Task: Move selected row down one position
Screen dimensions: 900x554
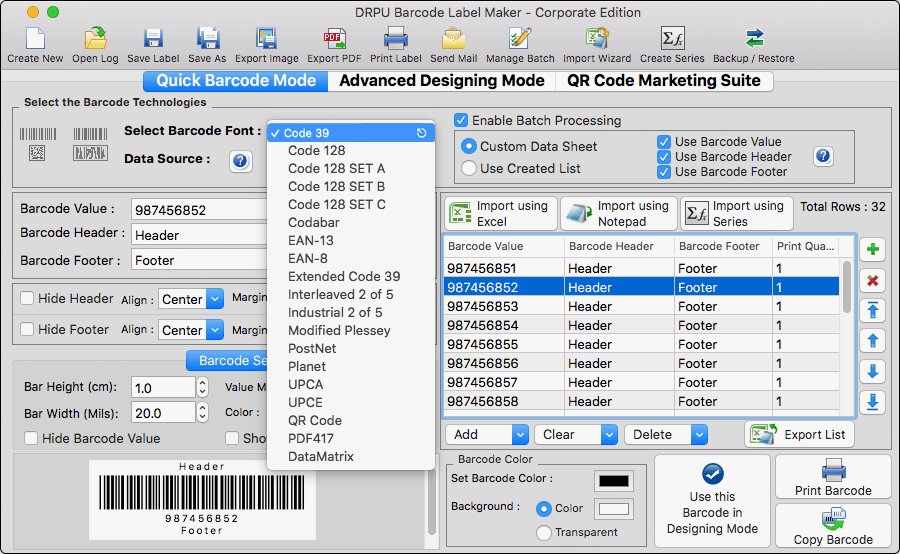Action: pyautogui.click(x=872, y=371)
